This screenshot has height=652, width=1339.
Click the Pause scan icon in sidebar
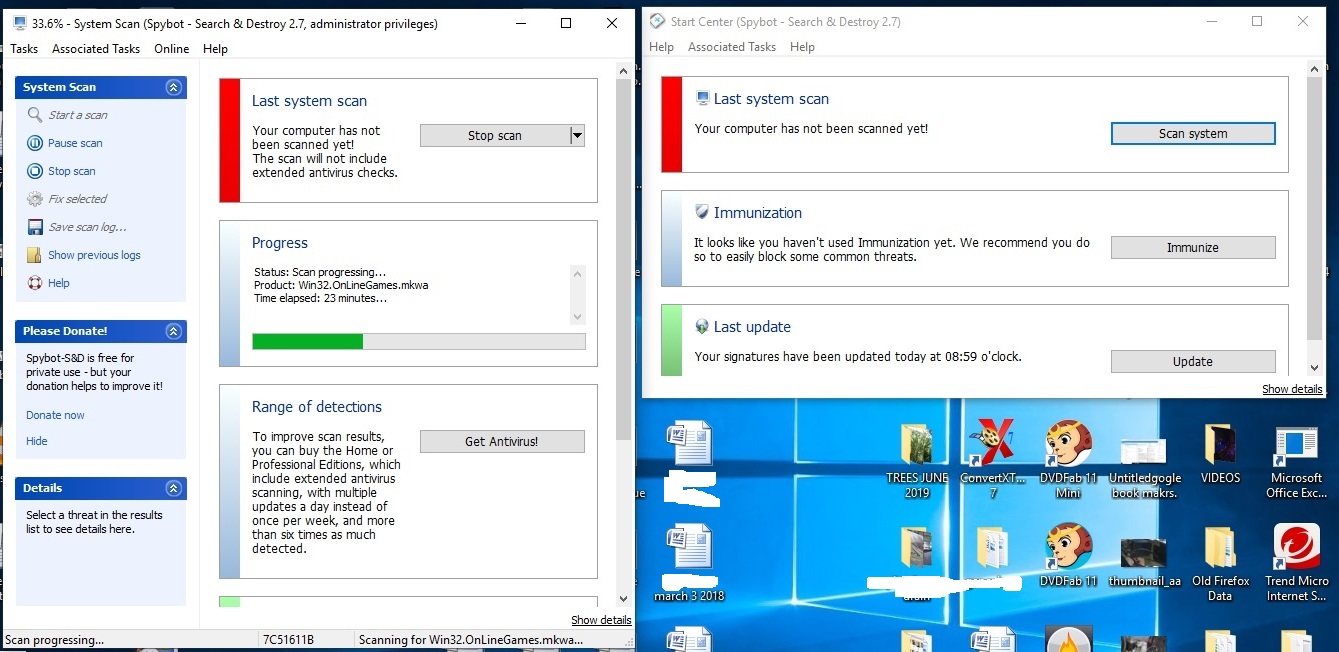click(x=35, y=143)
